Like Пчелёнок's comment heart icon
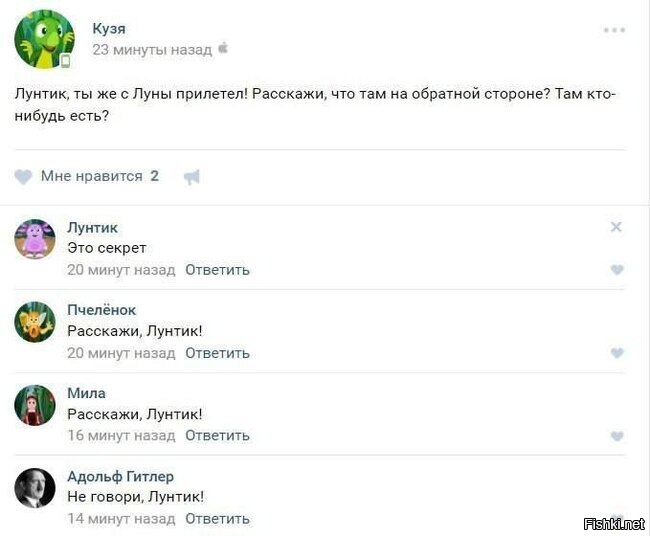This screenshot has height=536, width=650. coord(617,353)
